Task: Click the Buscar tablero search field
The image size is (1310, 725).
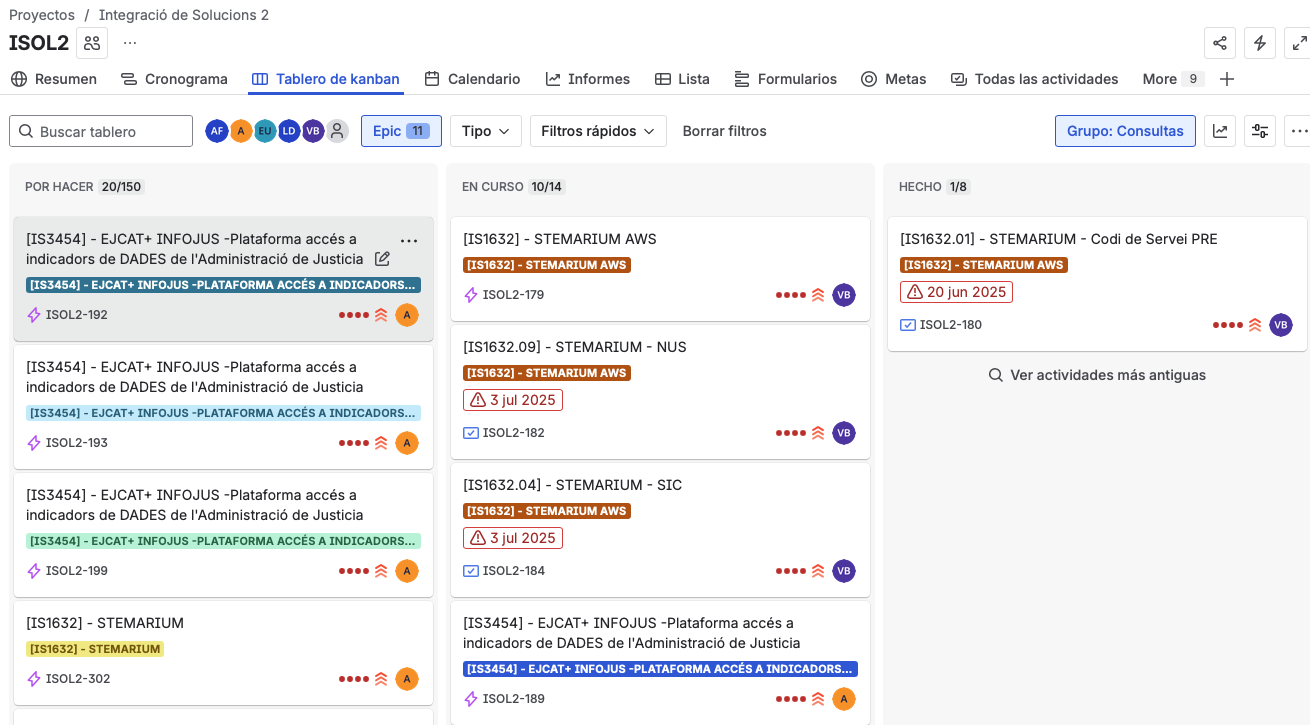Action: [101, 131]
